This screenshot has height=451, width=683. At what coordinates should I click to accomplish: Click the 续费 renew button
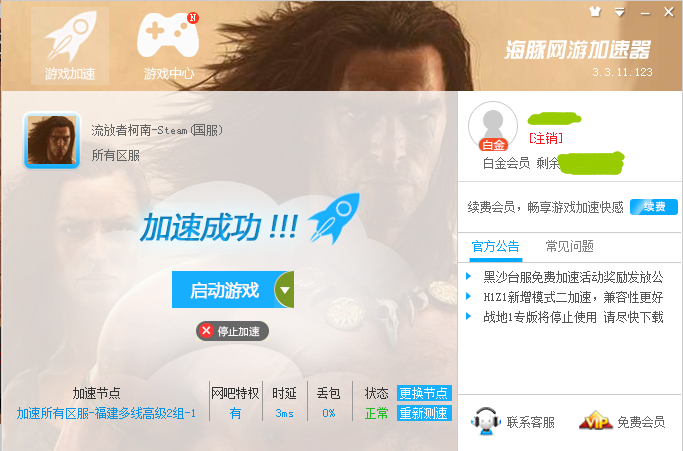point(654,207)
